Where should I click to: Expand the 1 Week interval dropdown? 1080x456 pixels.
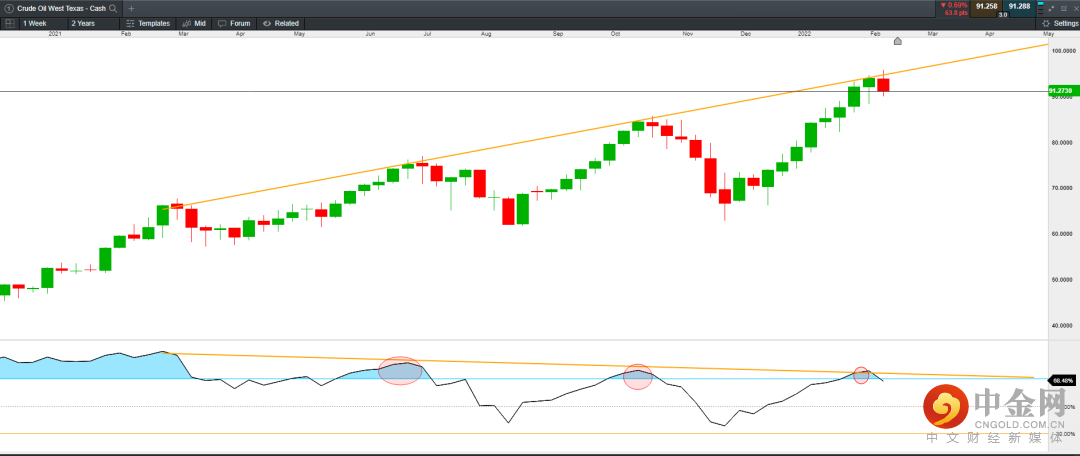[41, 23]
